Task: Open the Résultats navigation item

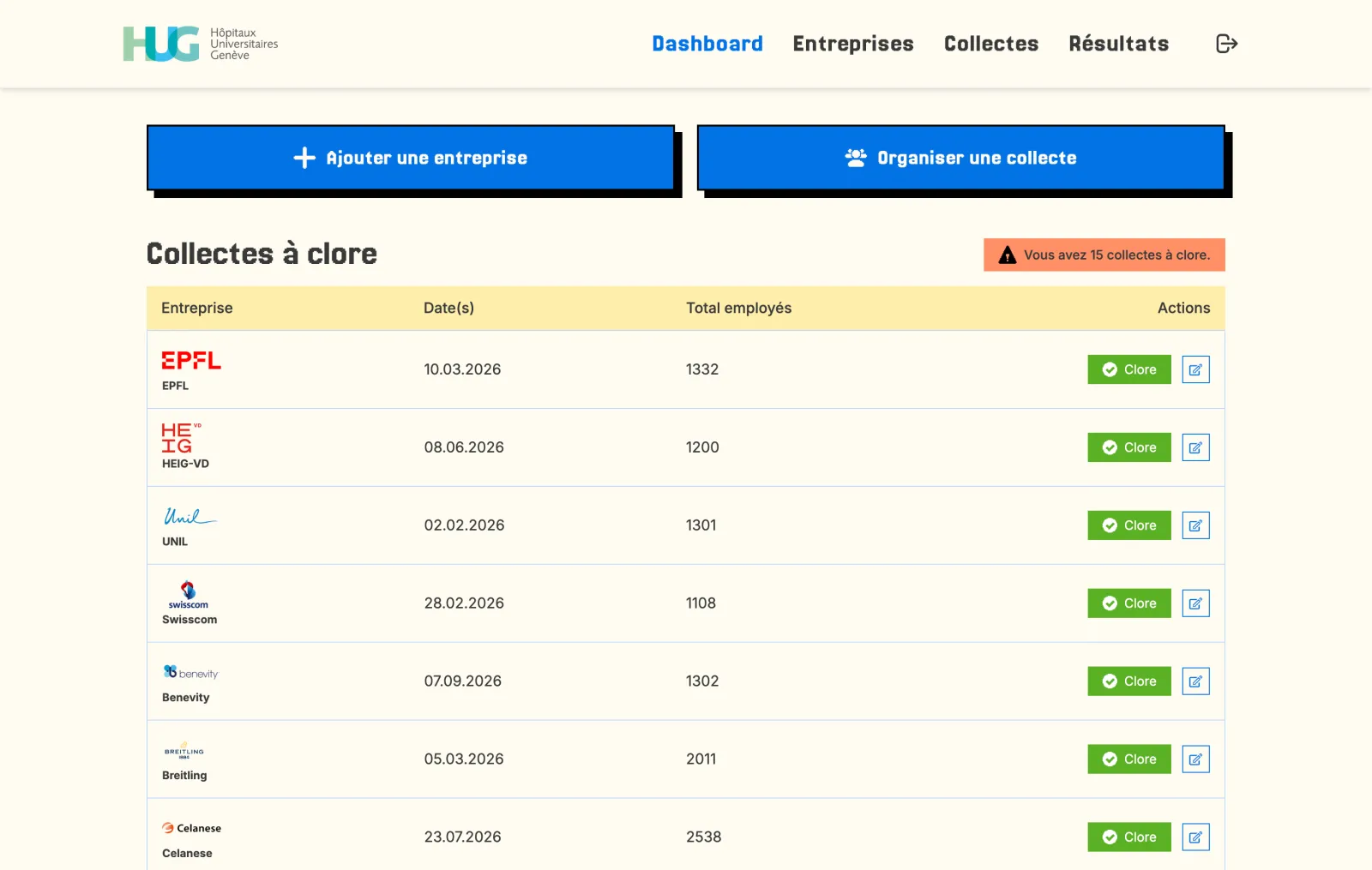Action: pyautogui.click(x=1119, y=44)
